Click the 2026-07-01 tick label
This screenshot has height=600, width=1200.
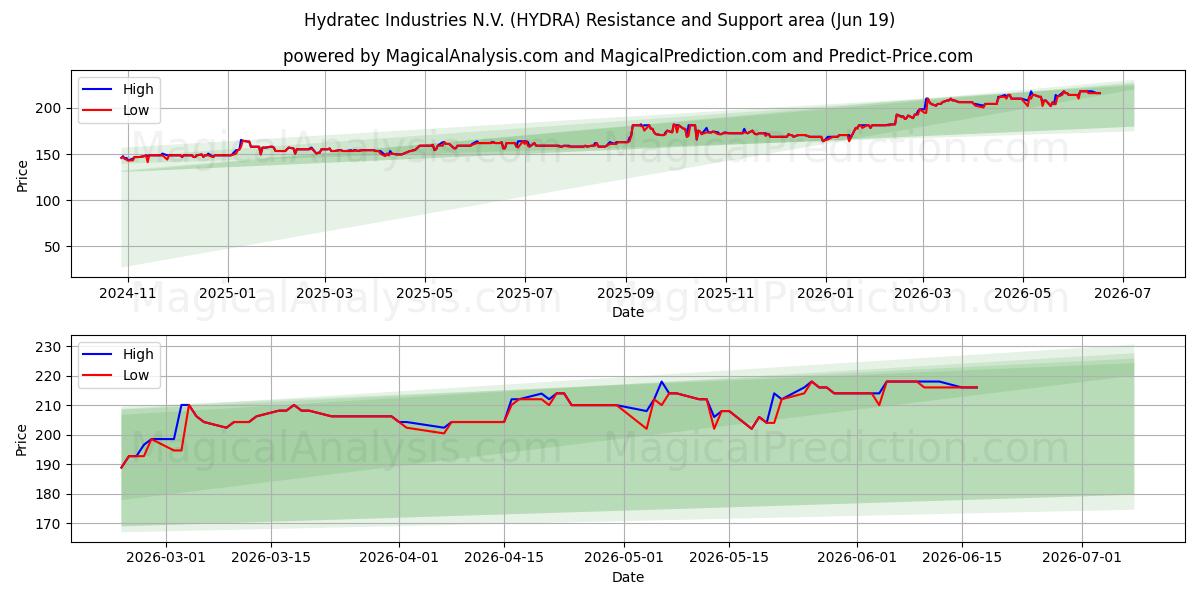(1082, 557)
